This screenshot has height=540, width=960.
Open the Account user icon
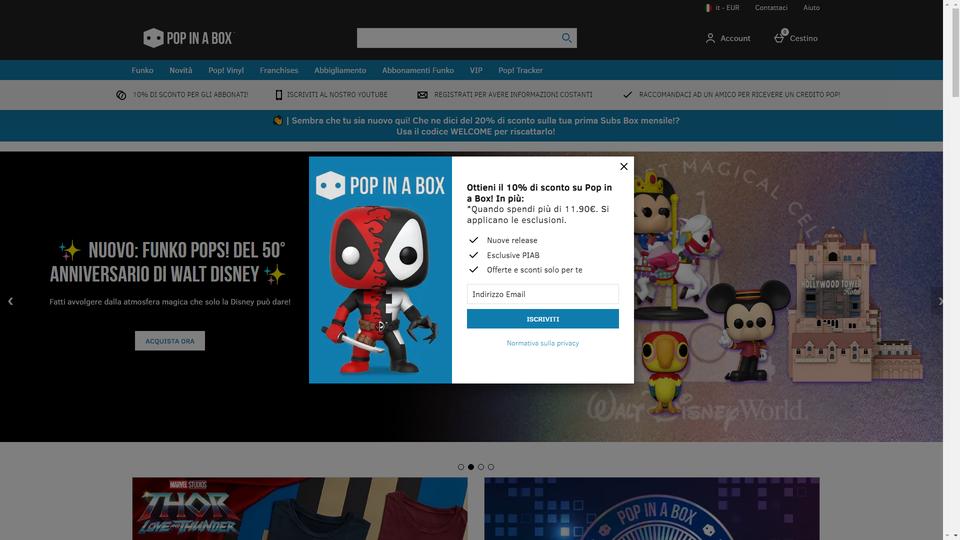[710, 38]
